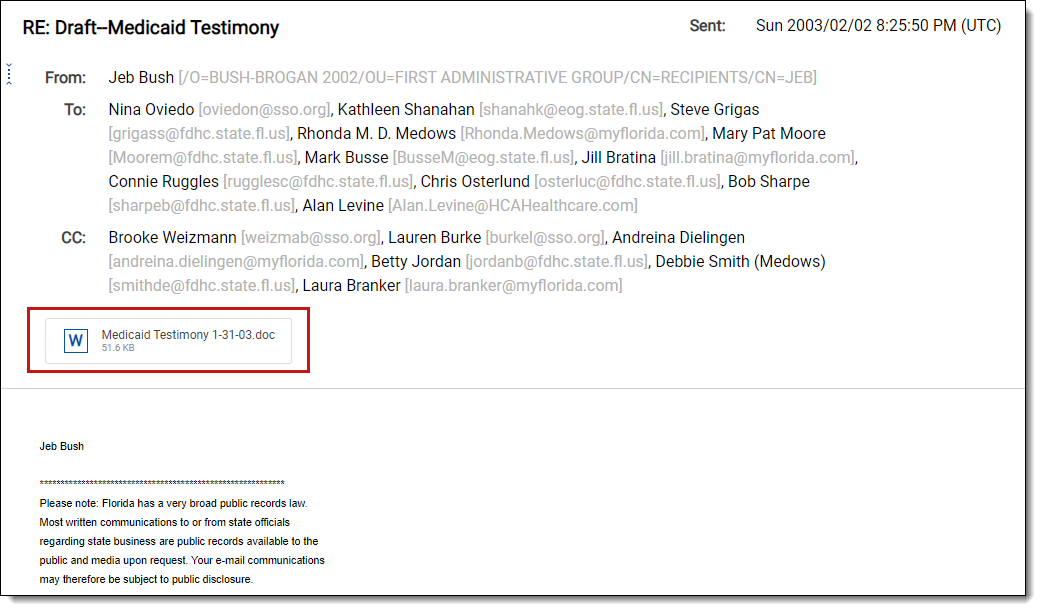Click Debbie Smith (Medows) in CC
Viewport: 1041px width, 611px height.
click(739, 261)
